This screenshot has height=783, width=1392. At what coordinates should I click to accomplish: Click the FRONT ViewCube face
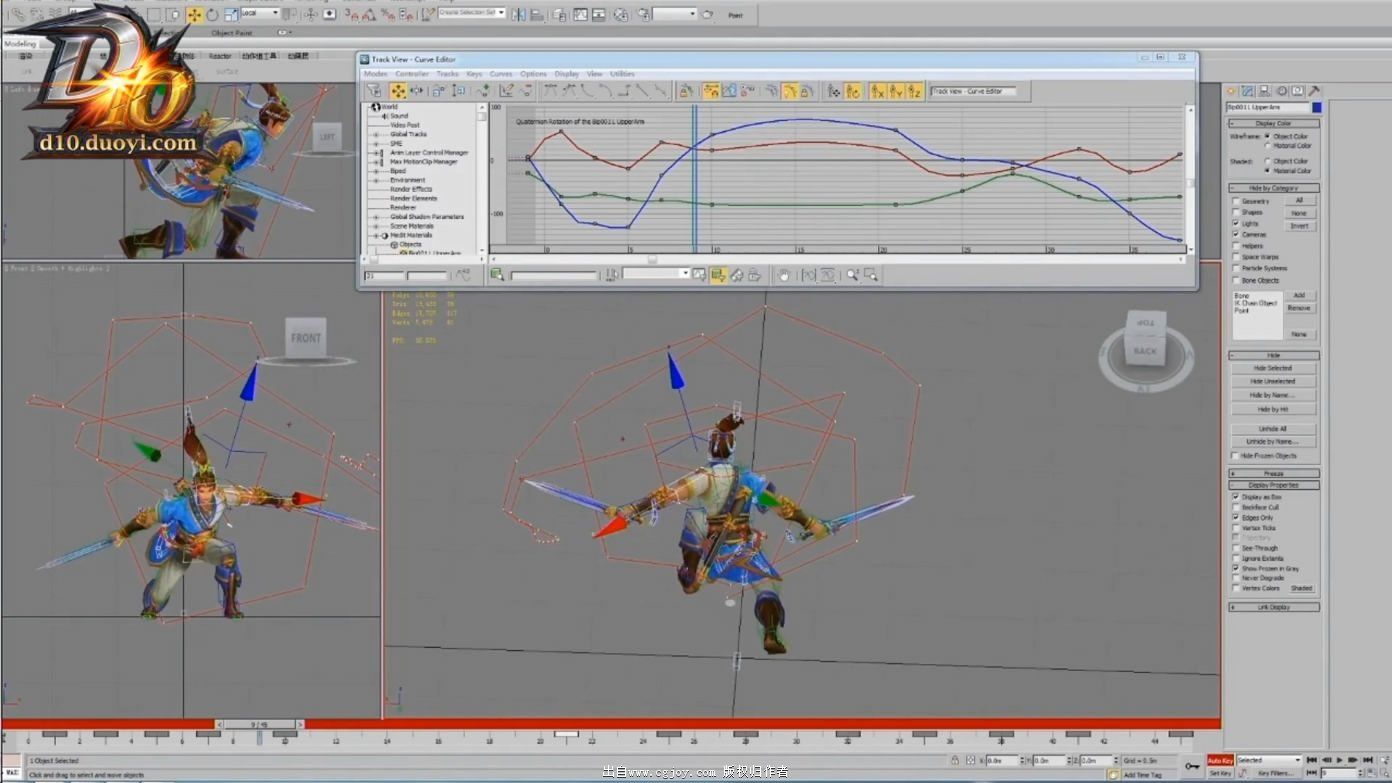point(306,337)
